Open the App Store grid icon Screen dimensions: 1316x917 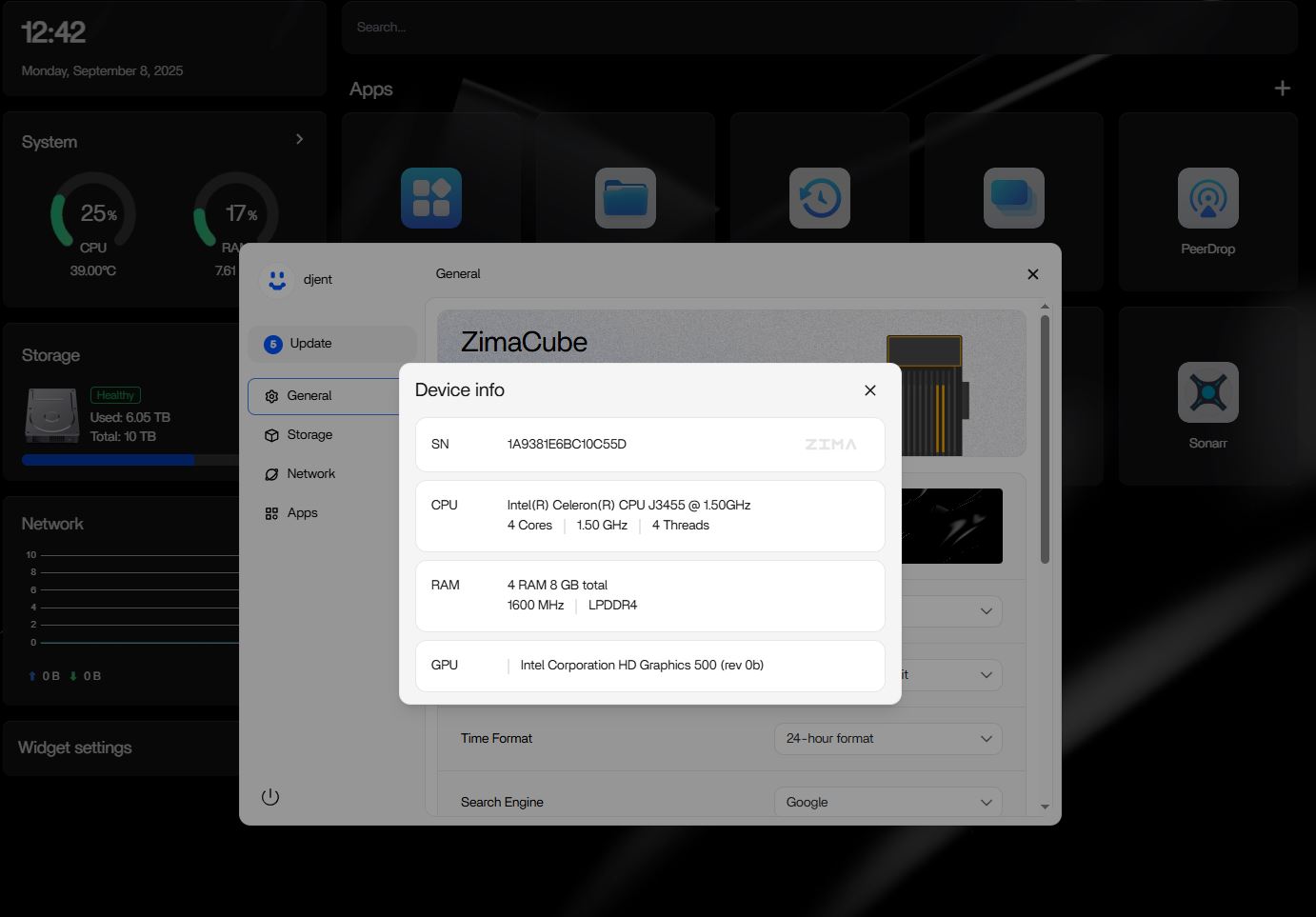(x=430, y=198)
